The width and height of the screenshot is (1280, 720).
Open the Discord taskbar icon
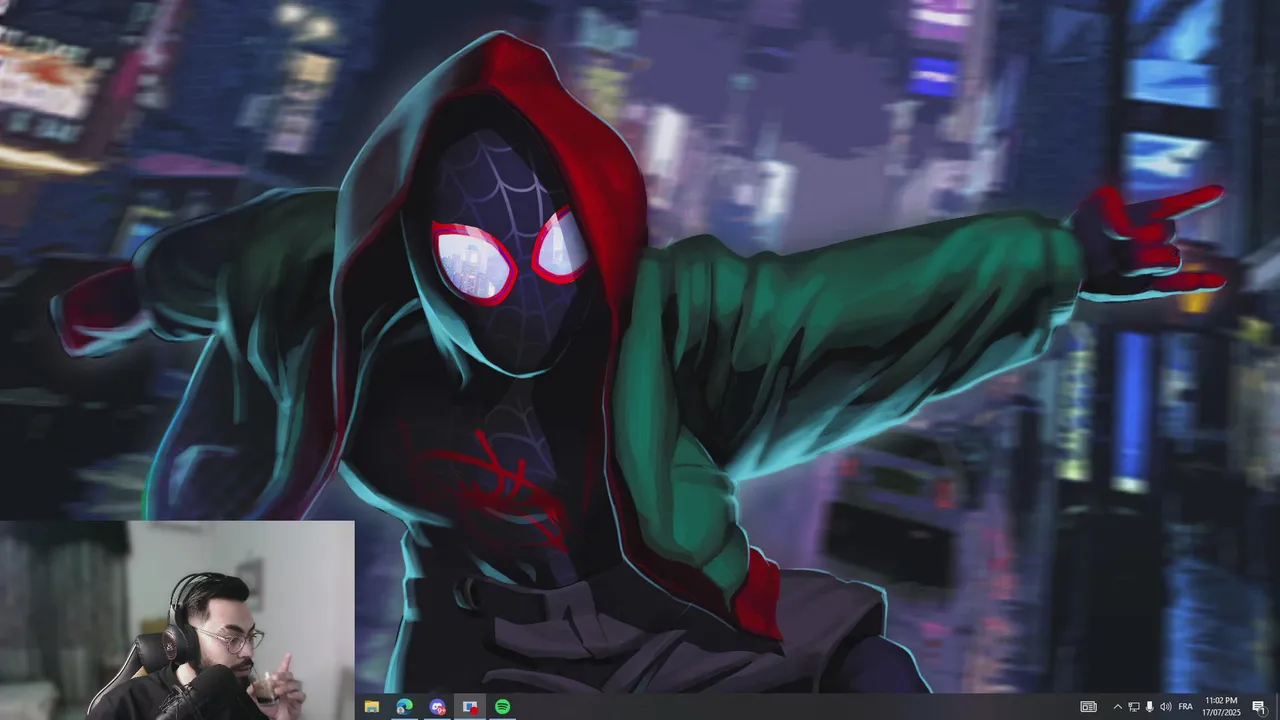(x=437, y=707)
